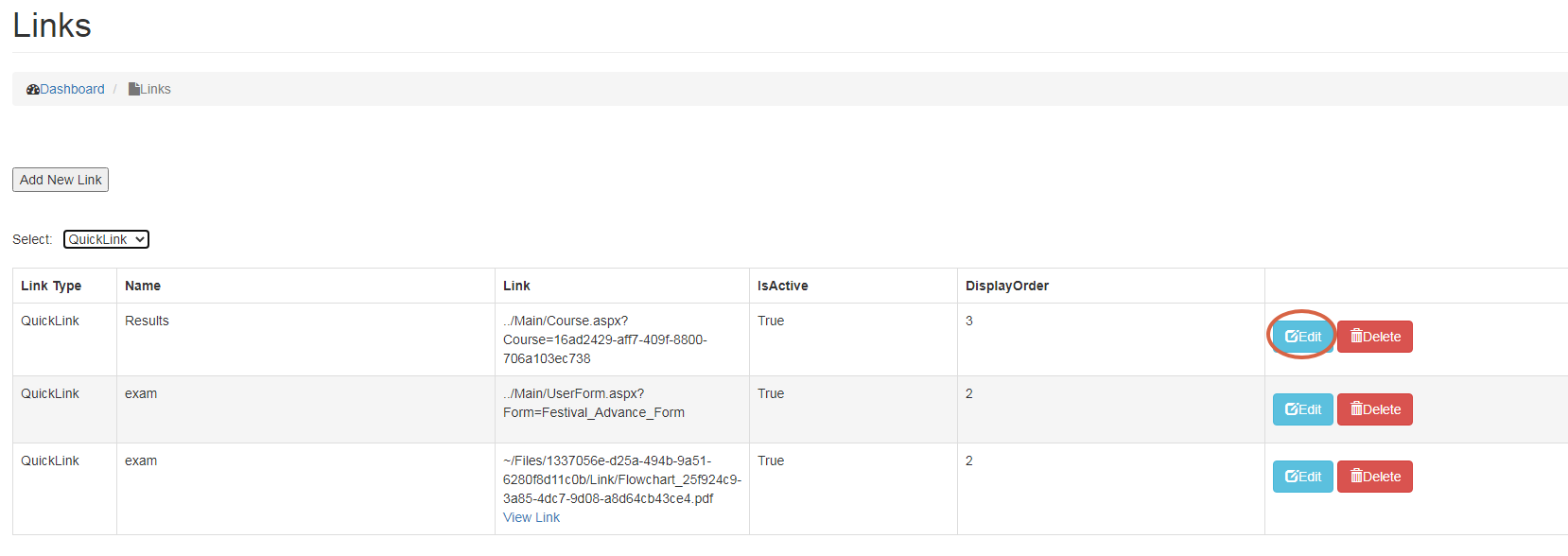
Task: Select the DisplayOrder column header
Action: 1006,286
